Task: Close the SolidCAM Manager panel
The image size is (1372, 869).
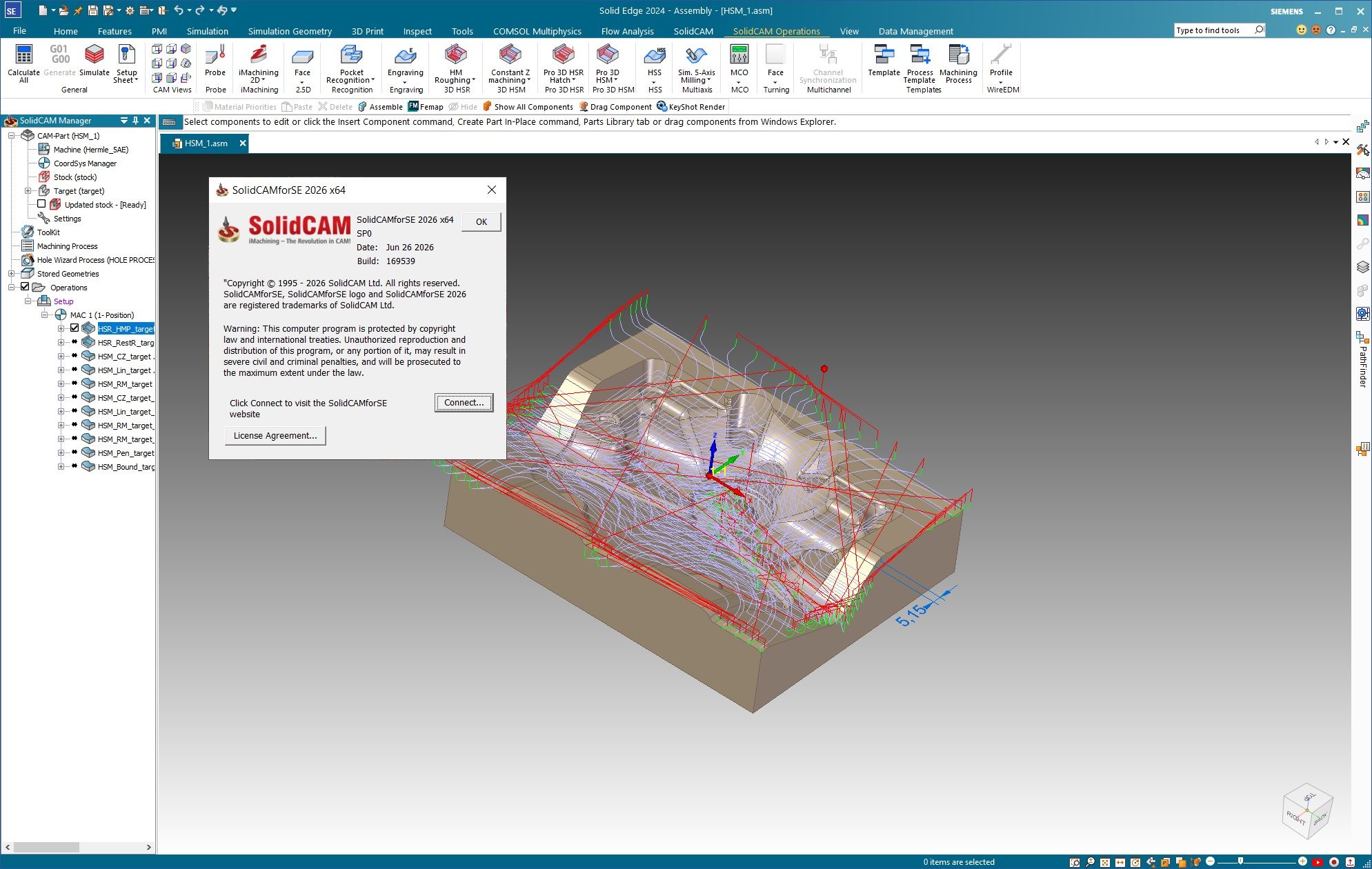Action: point(147,120)
